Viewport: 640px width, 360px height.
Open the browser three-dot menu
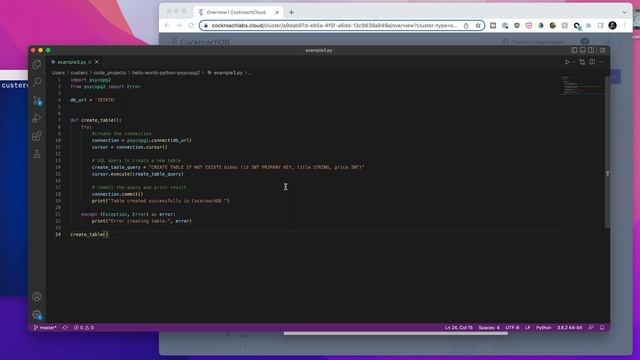[624, 25]
